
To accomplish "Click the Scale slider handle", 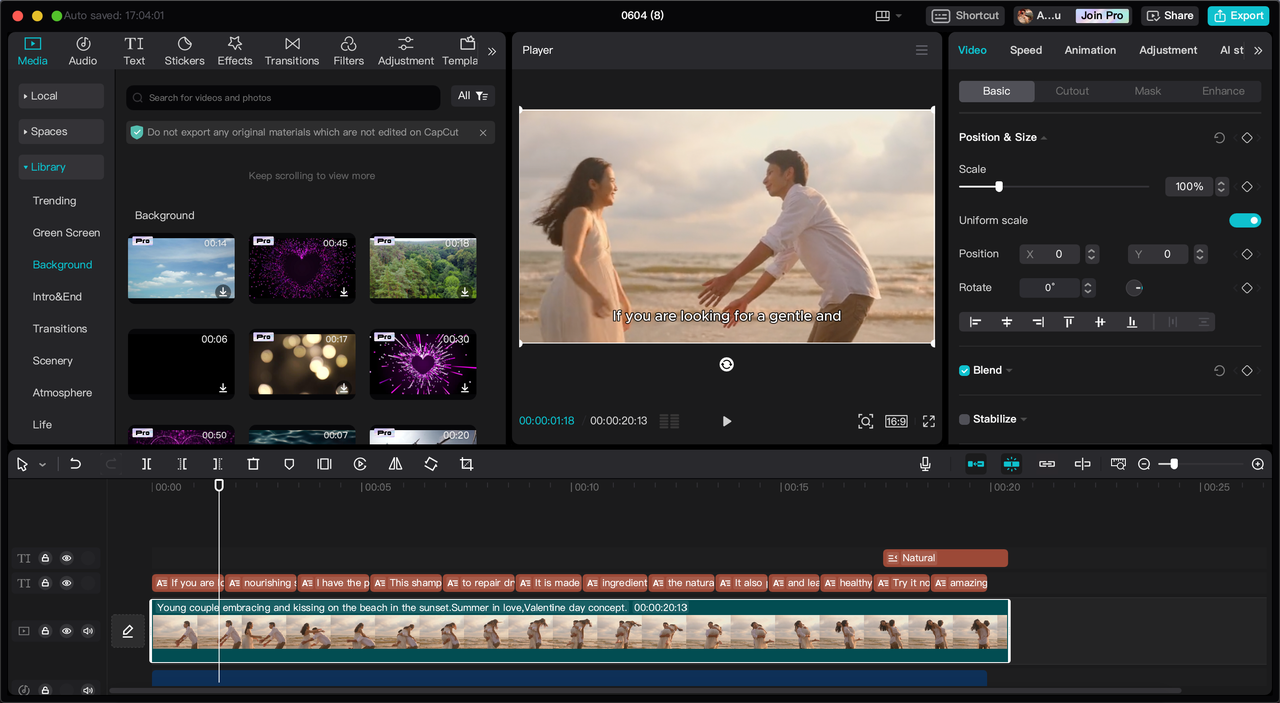I will point(998,187).
